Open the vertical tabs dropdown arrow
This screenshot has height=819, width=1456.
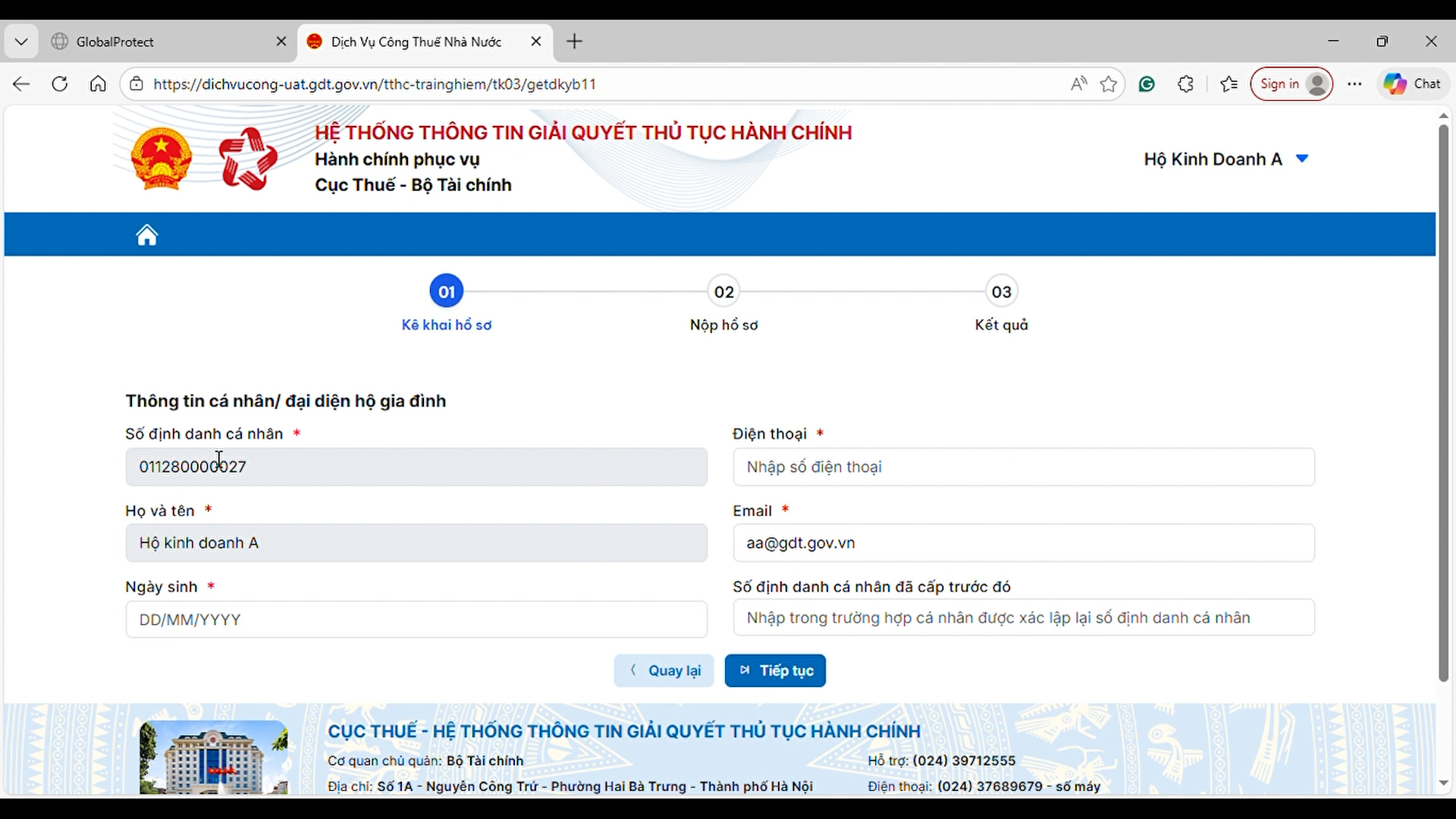click(x=20, y=41)
